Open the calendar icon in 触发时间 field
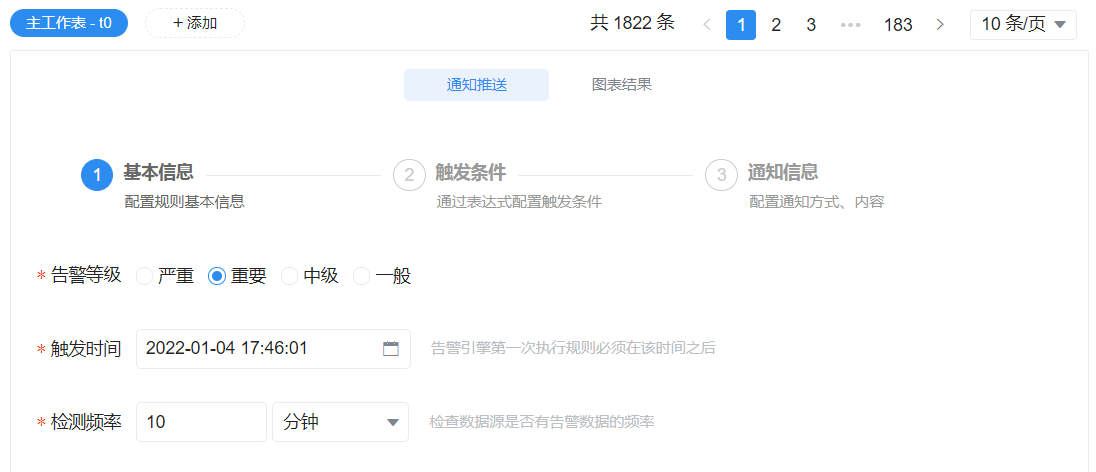This screenshot has width=1096, height=472. (391, 349)
